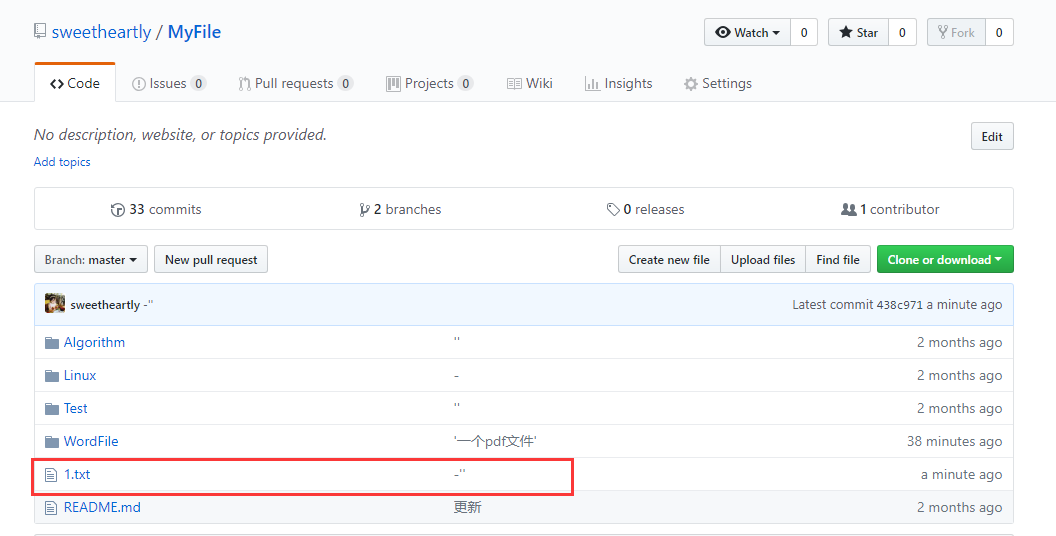The width and height of the screenshot is (1056, 536).
Task: Click the branches fork icon
Action: tap(364, 210)
